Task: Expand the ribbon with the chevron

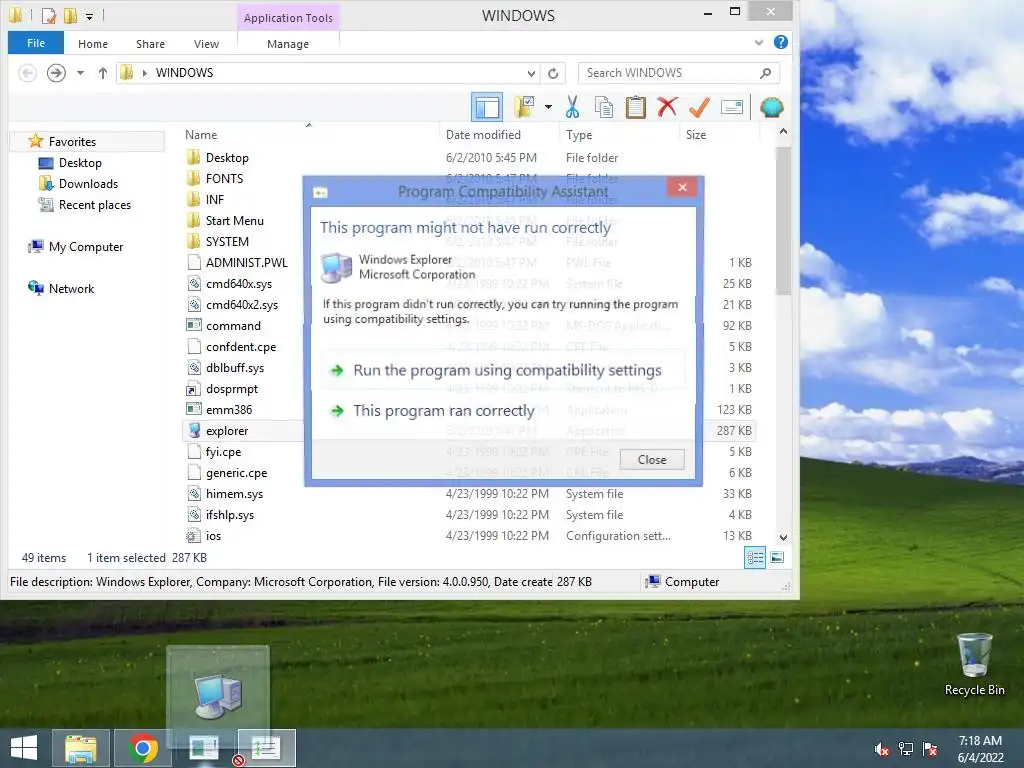Action: pyautogui.click(x=759, y=42)
